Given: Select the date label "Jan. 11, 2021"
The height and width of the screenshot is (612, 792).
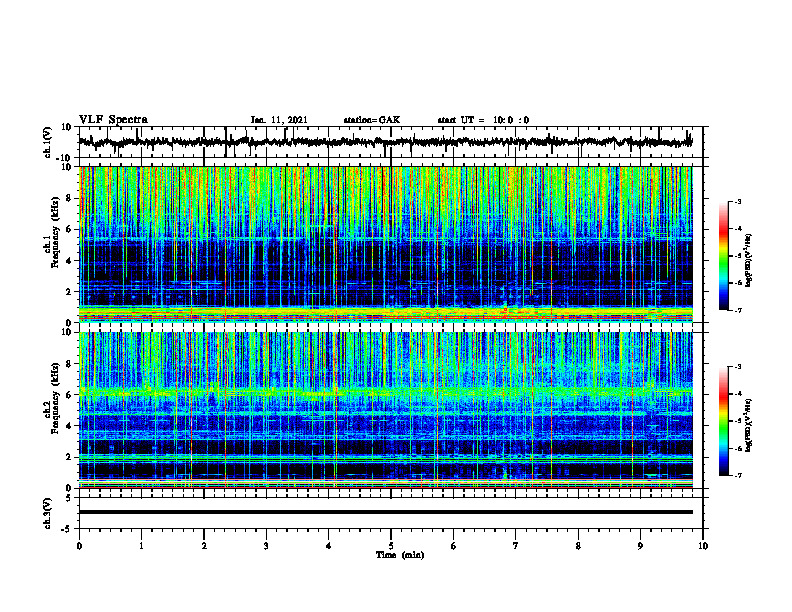Looking at the screenshot, I should pos(279,120).
